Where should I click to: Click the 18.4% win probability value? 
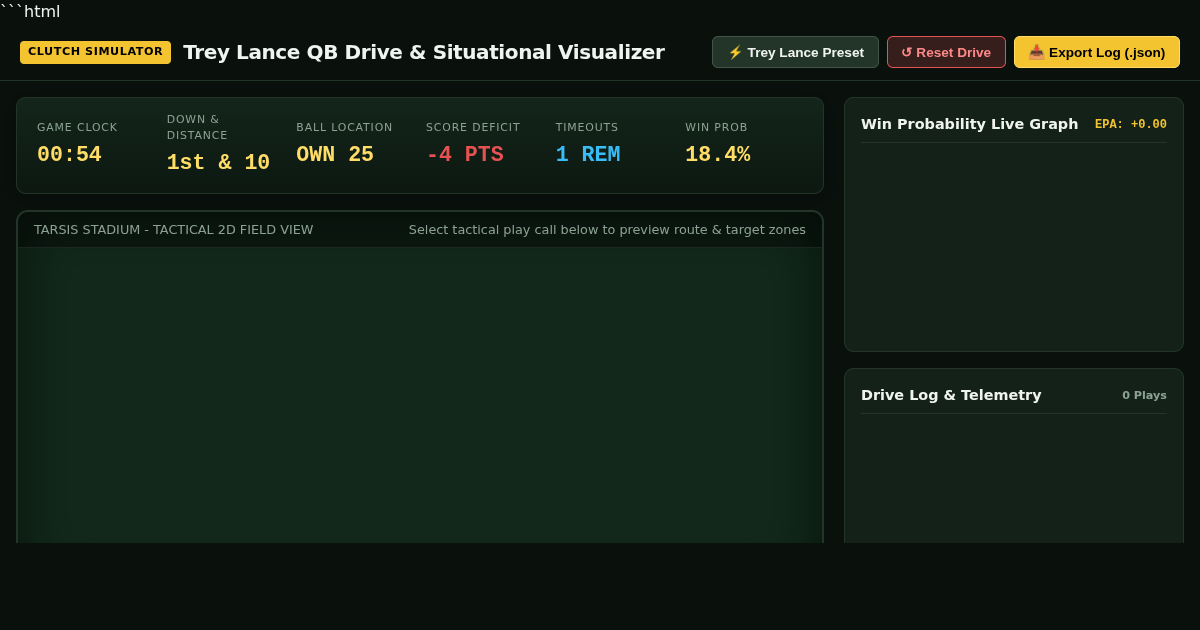[x=718, y=155]
